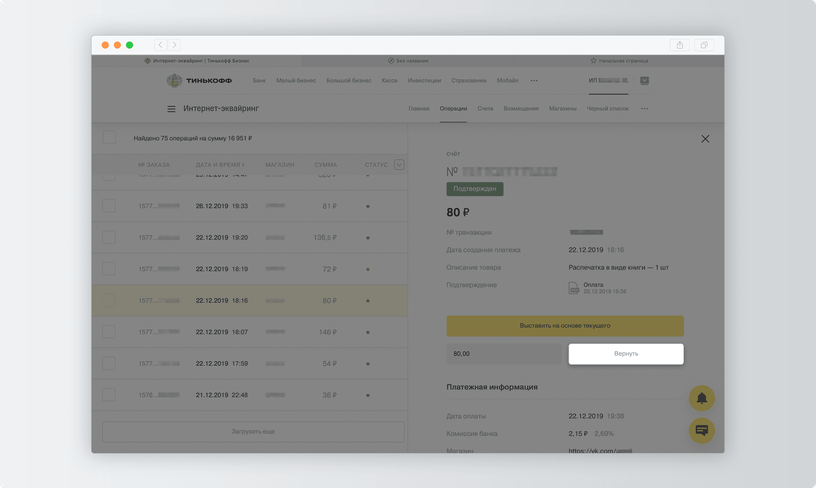The image size is (816, 488).
Task: Expand the status filter dropdown
Action: (399, 165)
